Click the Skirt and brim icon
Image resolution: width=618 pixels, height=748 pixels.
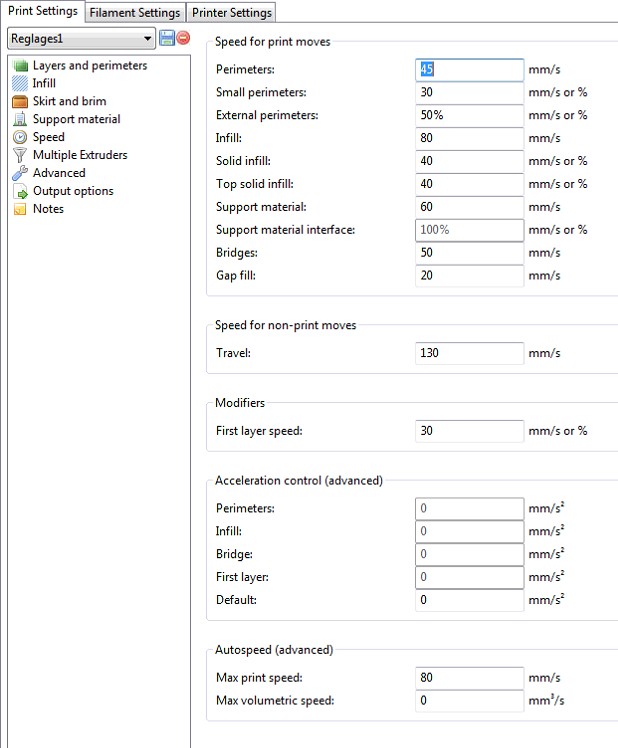(x=19, y=102)
